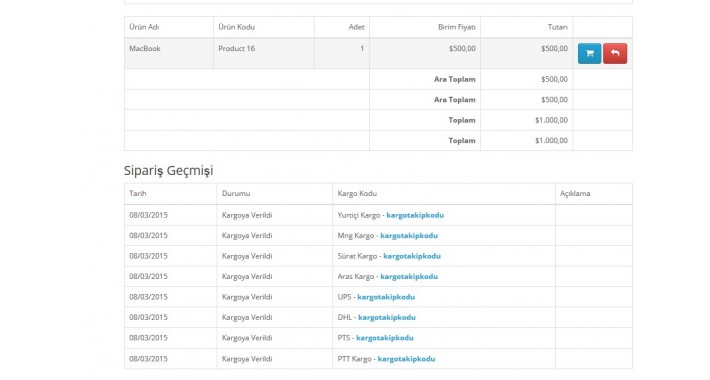Click the Adet column header

point(342,27)
